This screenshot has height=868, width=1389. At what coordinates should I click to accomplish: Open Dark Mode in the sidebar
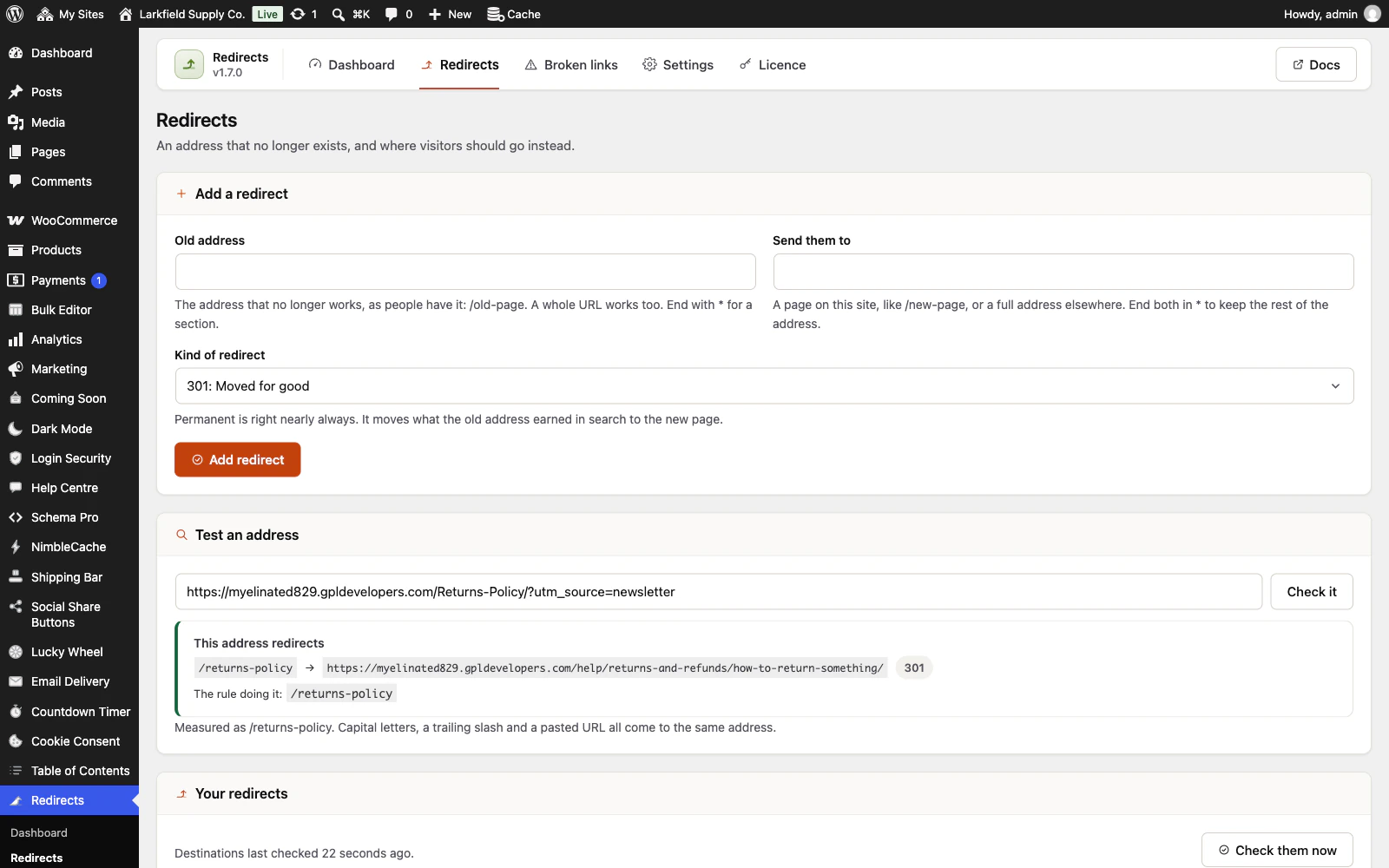[69, 429]
